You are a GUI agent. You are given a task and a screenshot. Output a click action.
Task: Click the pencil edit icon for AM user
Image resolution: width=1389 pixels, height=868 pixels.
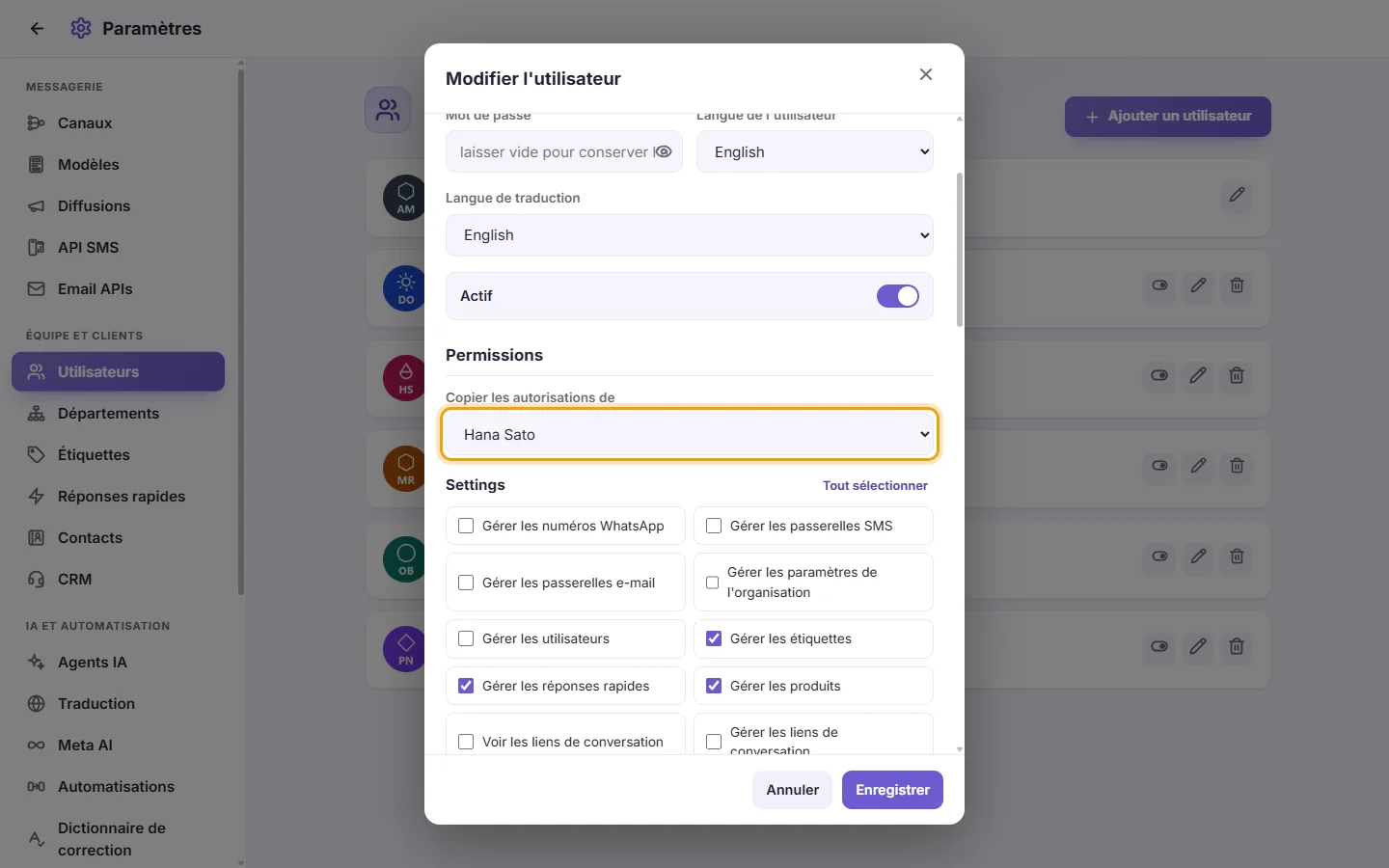(x=1237, y=195)
